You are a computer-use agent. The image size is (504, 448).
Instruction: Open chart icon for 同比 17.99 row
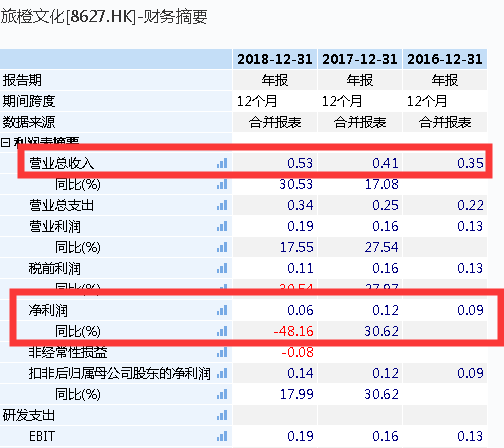(x=222, y=394)
